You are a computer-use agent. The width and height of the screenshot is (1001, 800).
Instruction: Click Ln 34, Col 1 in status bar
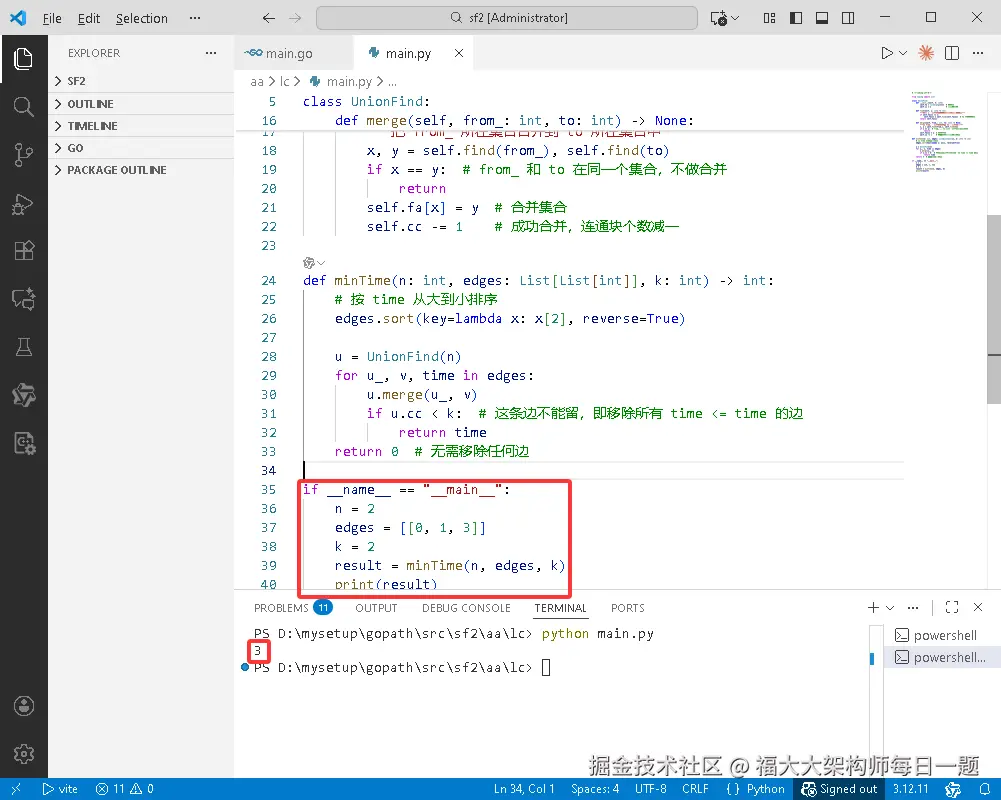(x=523, y=789)
